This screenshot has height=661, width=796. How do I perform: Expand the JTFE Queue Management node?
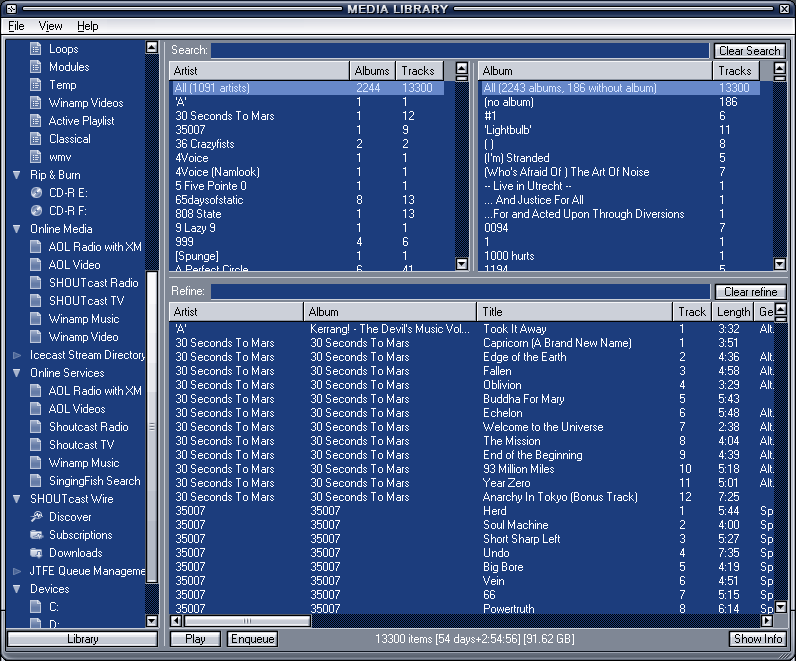tap(17, 571)
